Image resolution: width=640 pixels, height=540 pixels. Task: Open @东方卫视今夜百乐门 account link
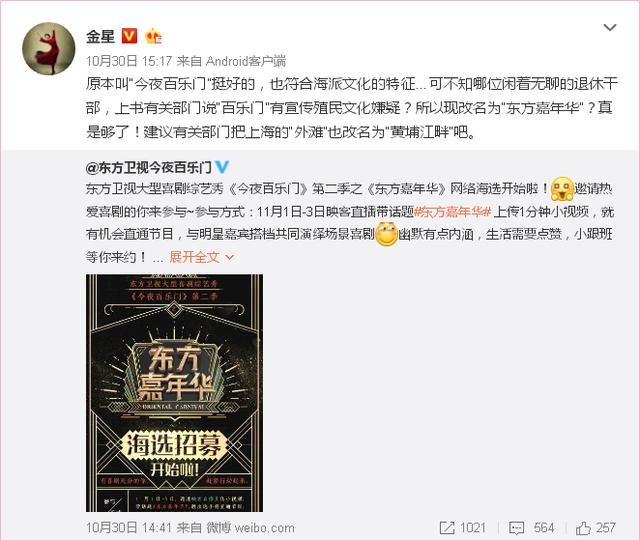149,167
